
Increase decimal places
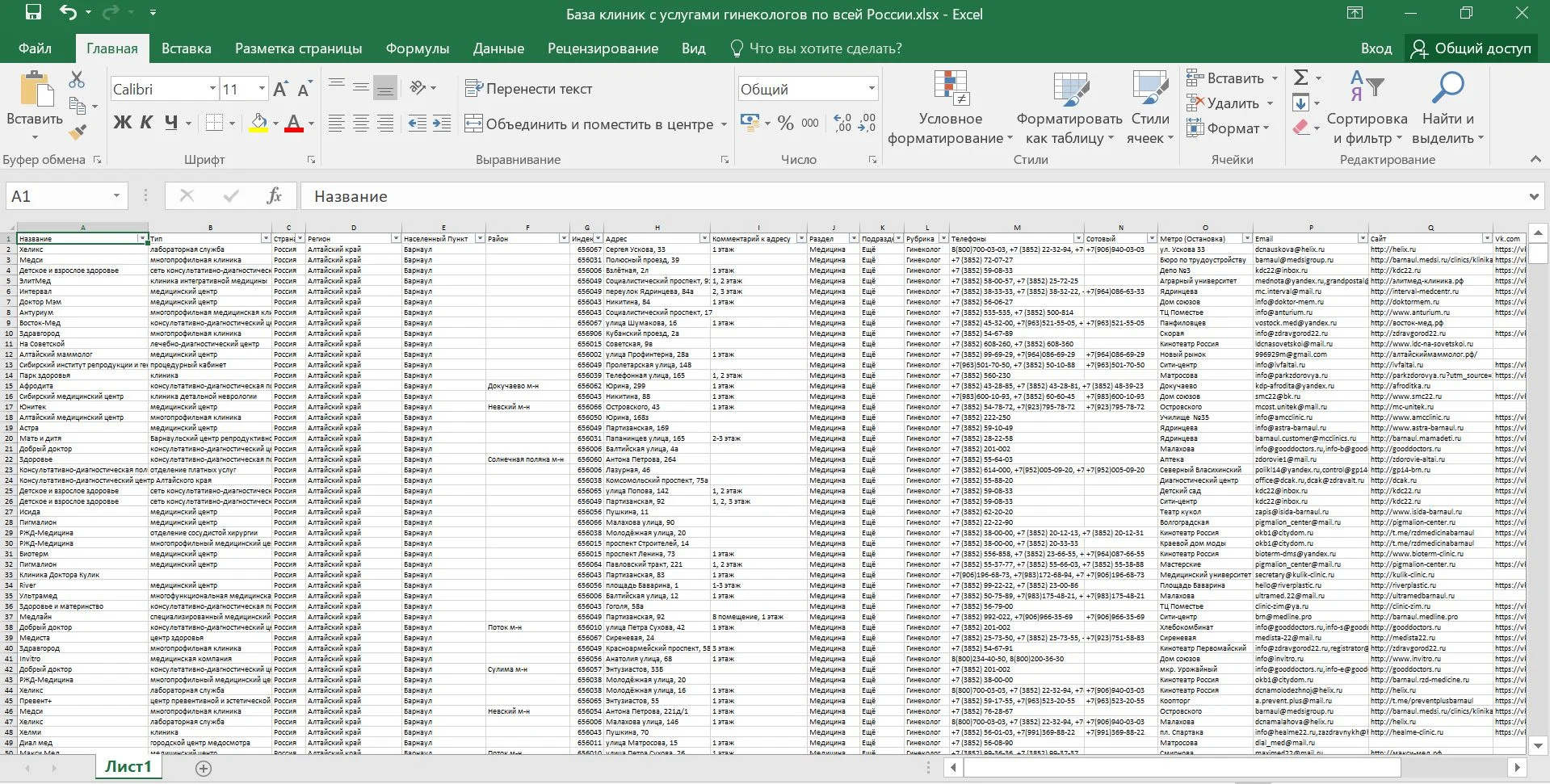tap(842, 123)
